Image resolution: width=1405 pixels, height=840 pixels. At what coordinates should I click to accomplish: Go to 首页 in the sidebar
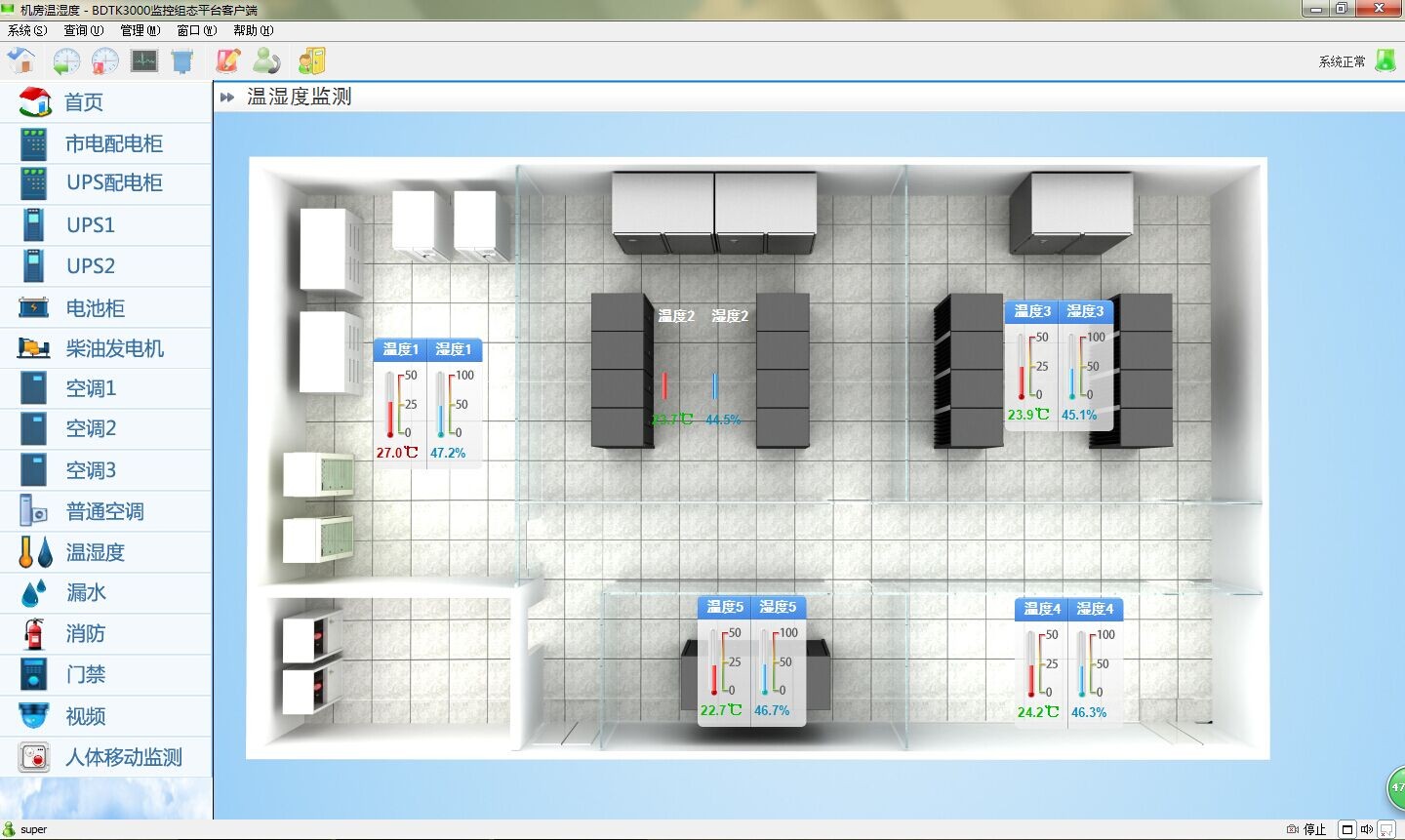coord(84,102)
